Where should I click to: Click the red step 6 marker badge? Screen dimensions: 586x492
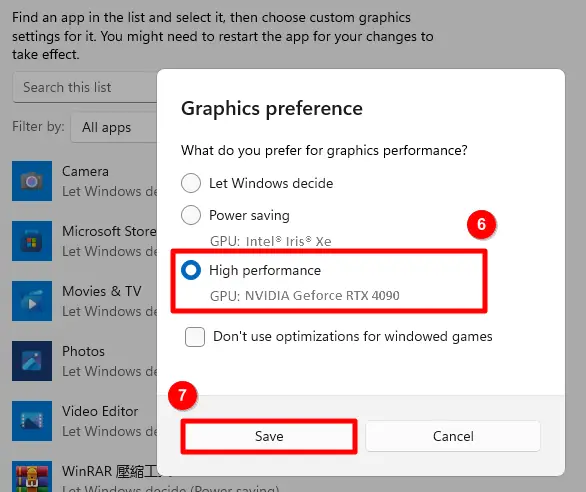(481, 224)
